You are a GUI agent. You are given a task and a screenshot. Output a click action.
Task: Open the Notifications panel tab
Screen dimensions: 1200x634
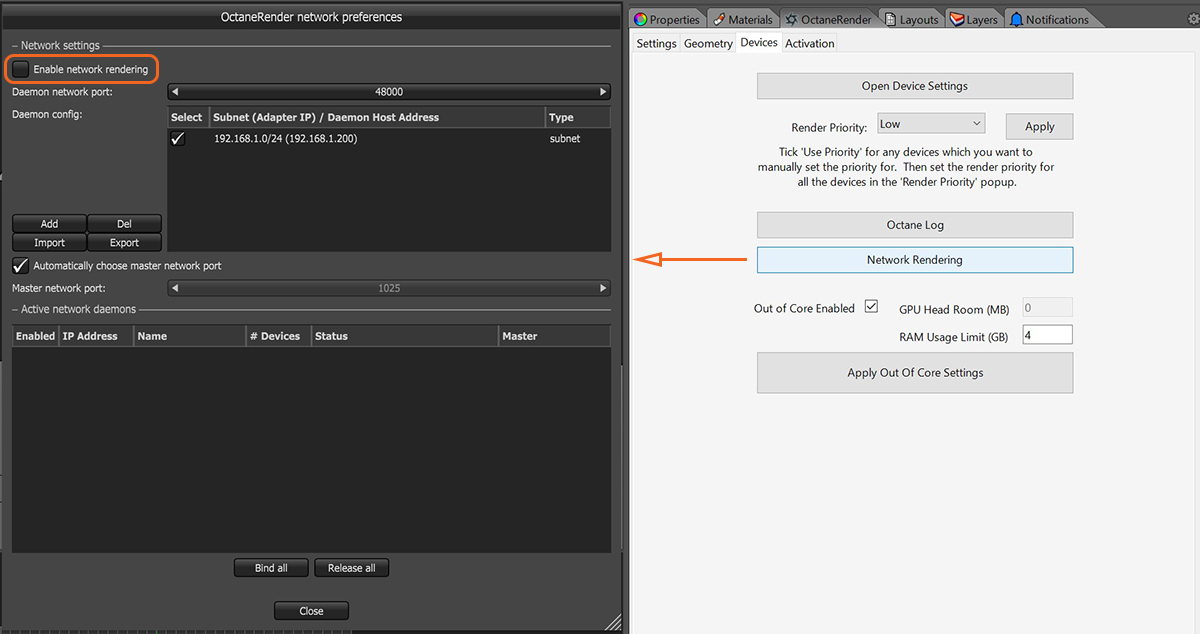click(1050, 19)
